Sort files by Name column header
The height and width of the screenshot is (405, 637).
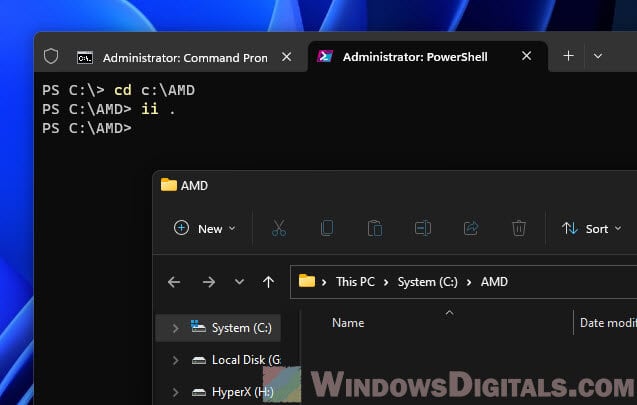coord(348,323)
